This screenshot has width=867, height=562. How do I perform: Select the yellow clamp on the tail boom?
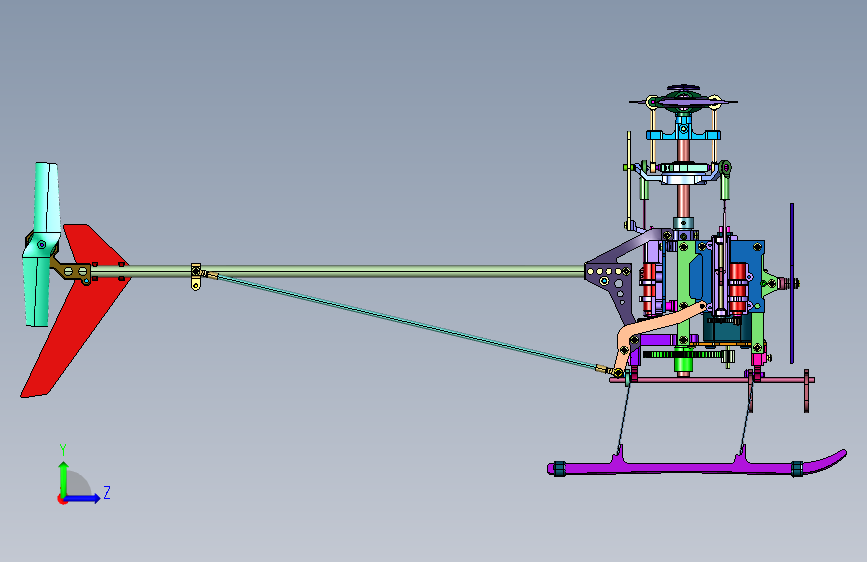pos(196,277)
